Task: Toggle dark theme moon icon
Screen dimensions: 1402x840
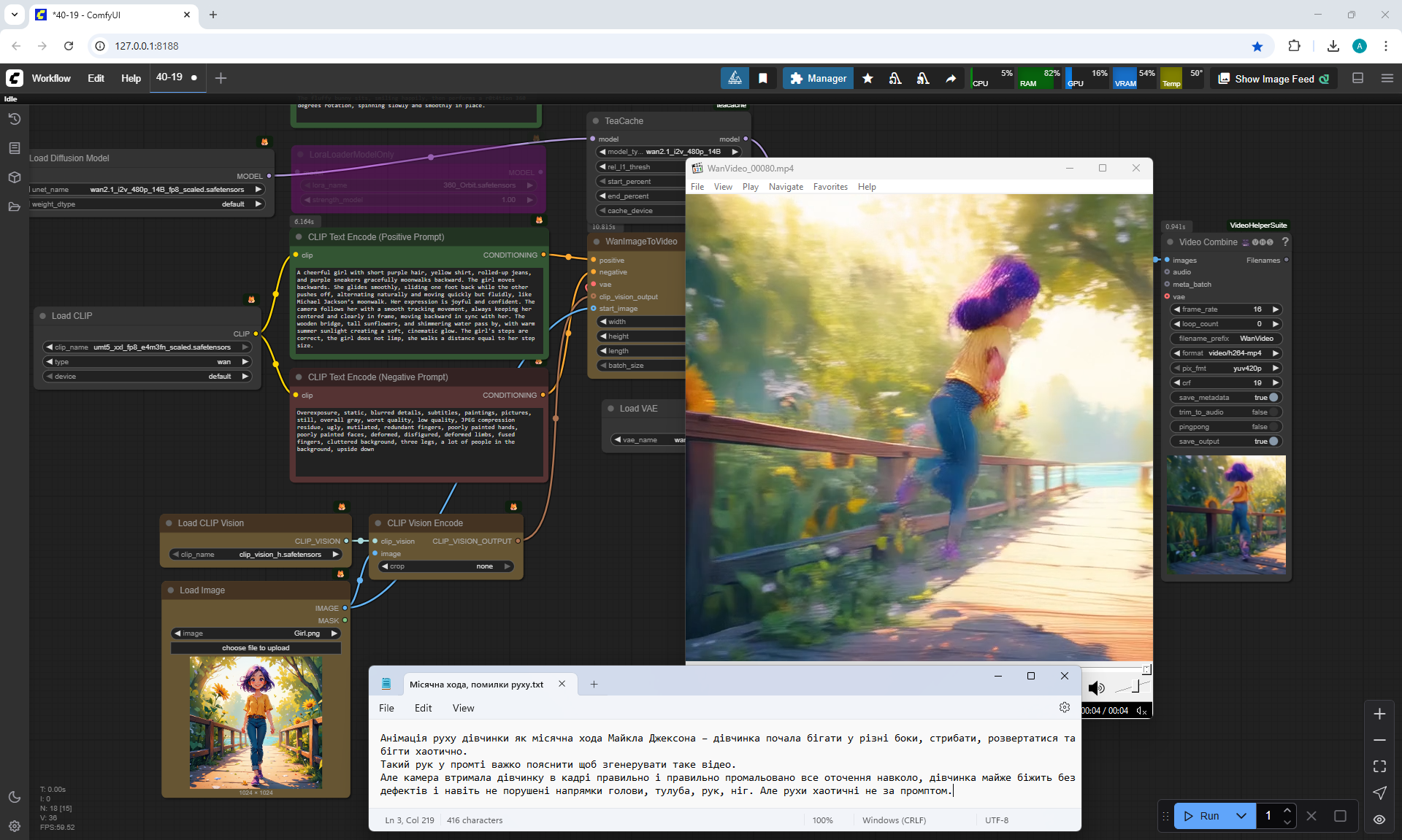Action: tap(14, 797)
